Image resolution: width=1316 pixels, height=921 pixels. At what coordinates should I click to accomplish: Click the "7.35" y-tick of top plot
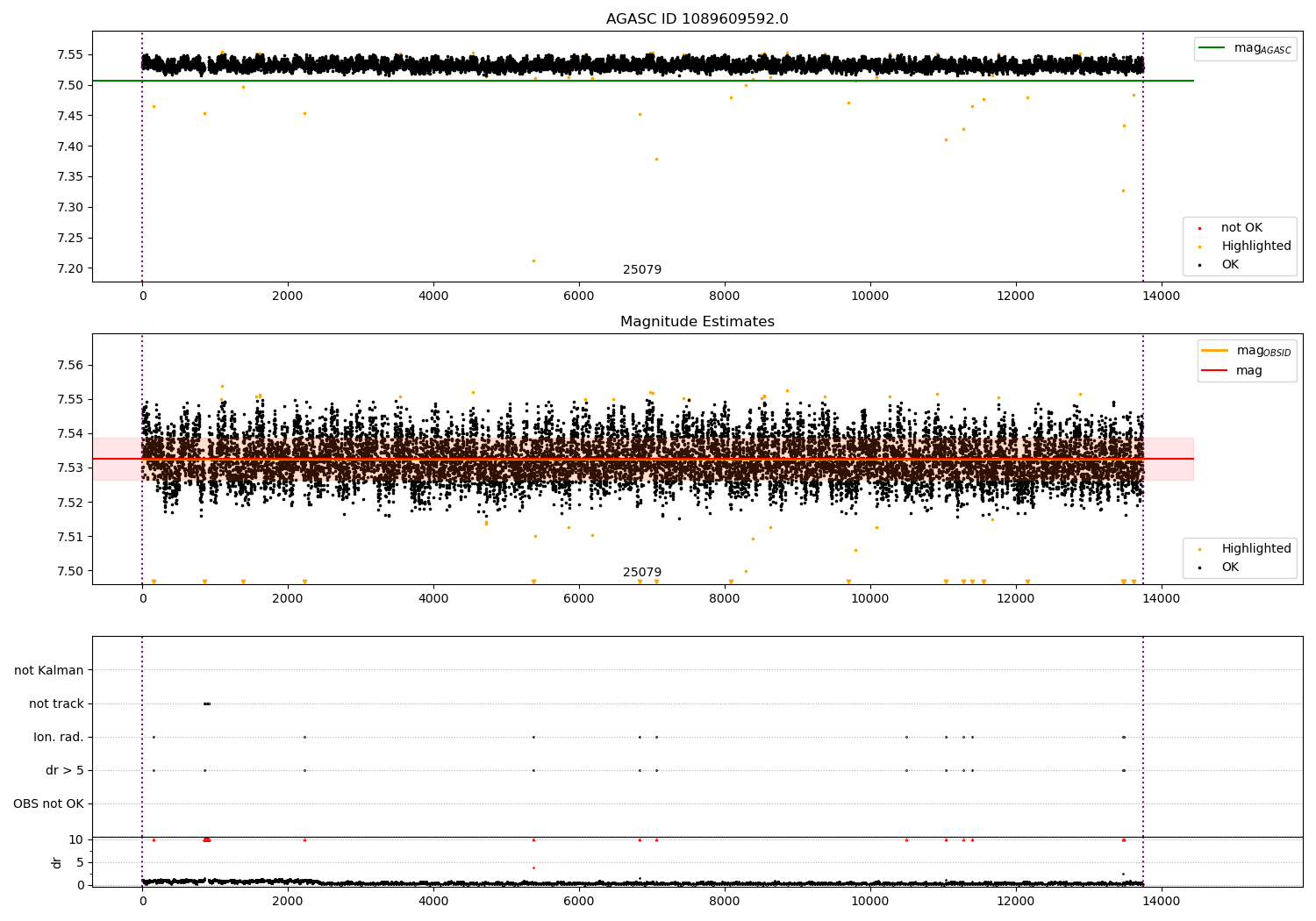pyautogui.click(x=69, y=176)
